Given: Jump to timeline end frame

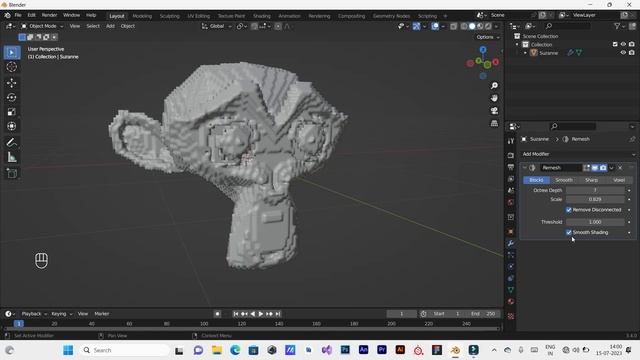Looking at the screenshot, I should (x=278, y=314).
